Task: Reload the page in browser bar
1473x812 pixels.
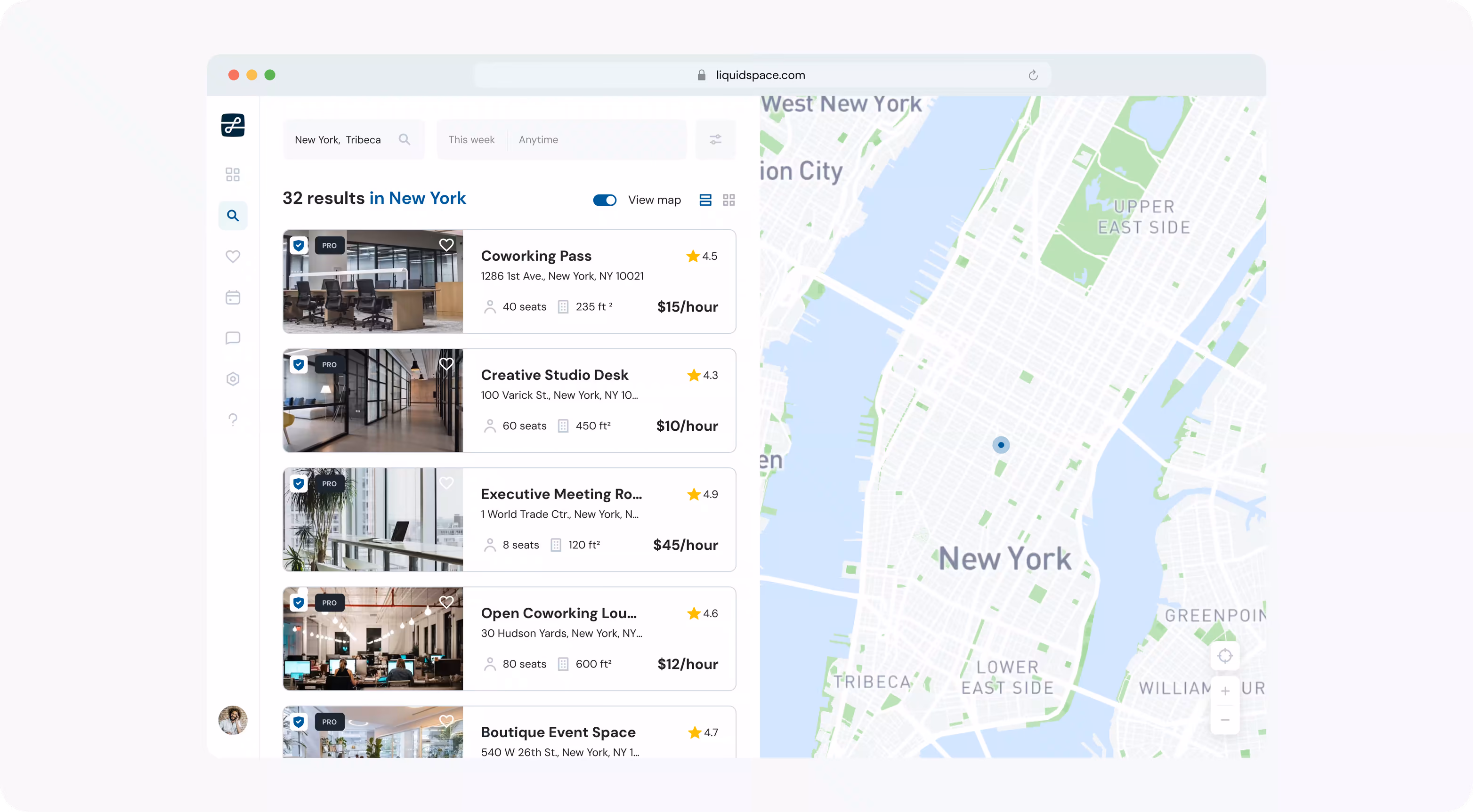Action: (1033, 75)
